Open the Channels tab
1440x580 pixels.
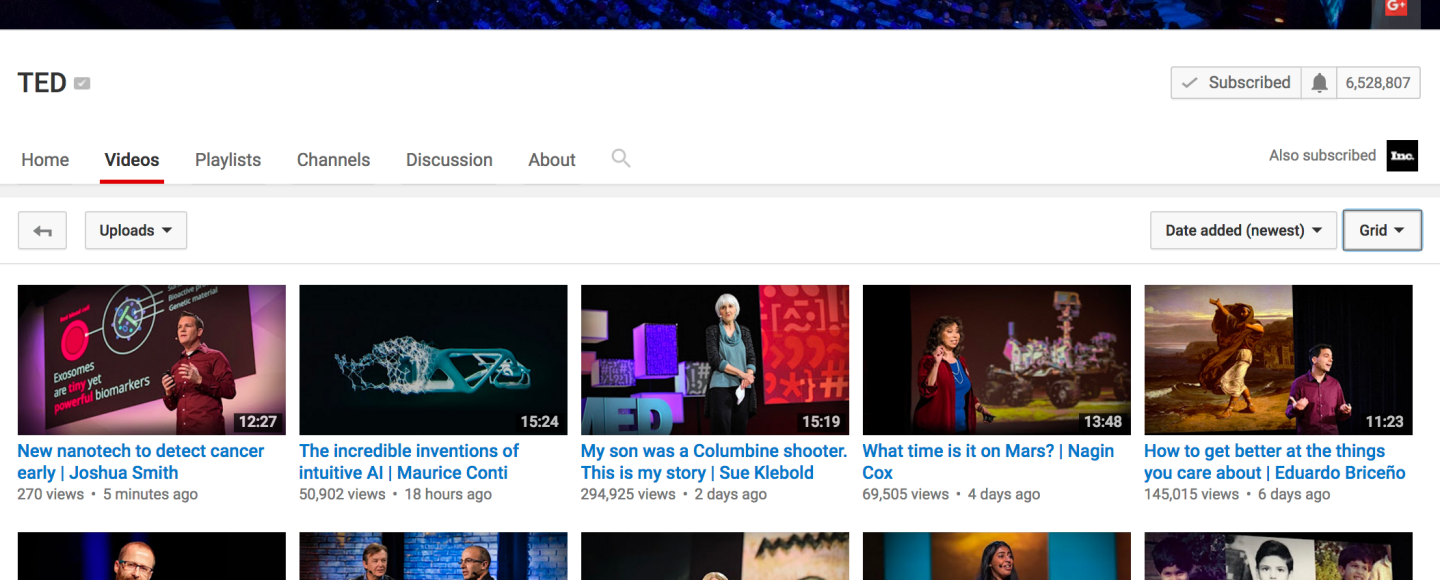[333, 160]
